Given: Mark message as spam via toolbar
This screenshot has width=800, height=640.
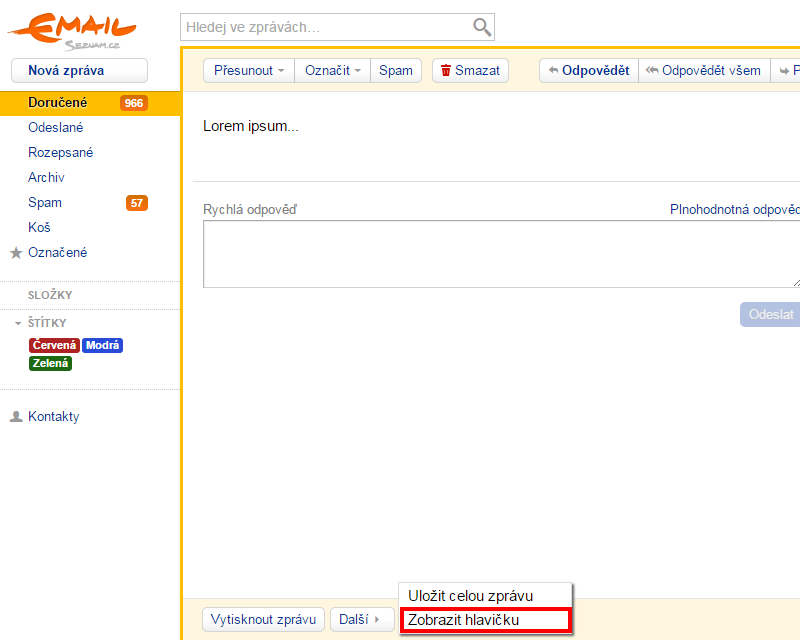Looking at the screenshot, I should point(396,71).
